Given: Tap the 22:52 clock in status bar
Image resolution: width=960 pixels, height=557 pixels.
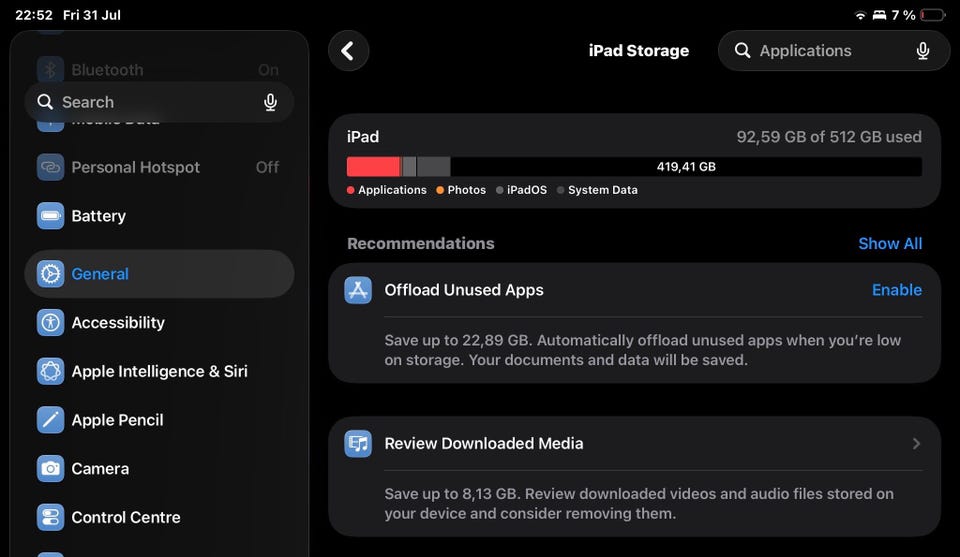Looking at the screenshot, I should click(34, 15).
